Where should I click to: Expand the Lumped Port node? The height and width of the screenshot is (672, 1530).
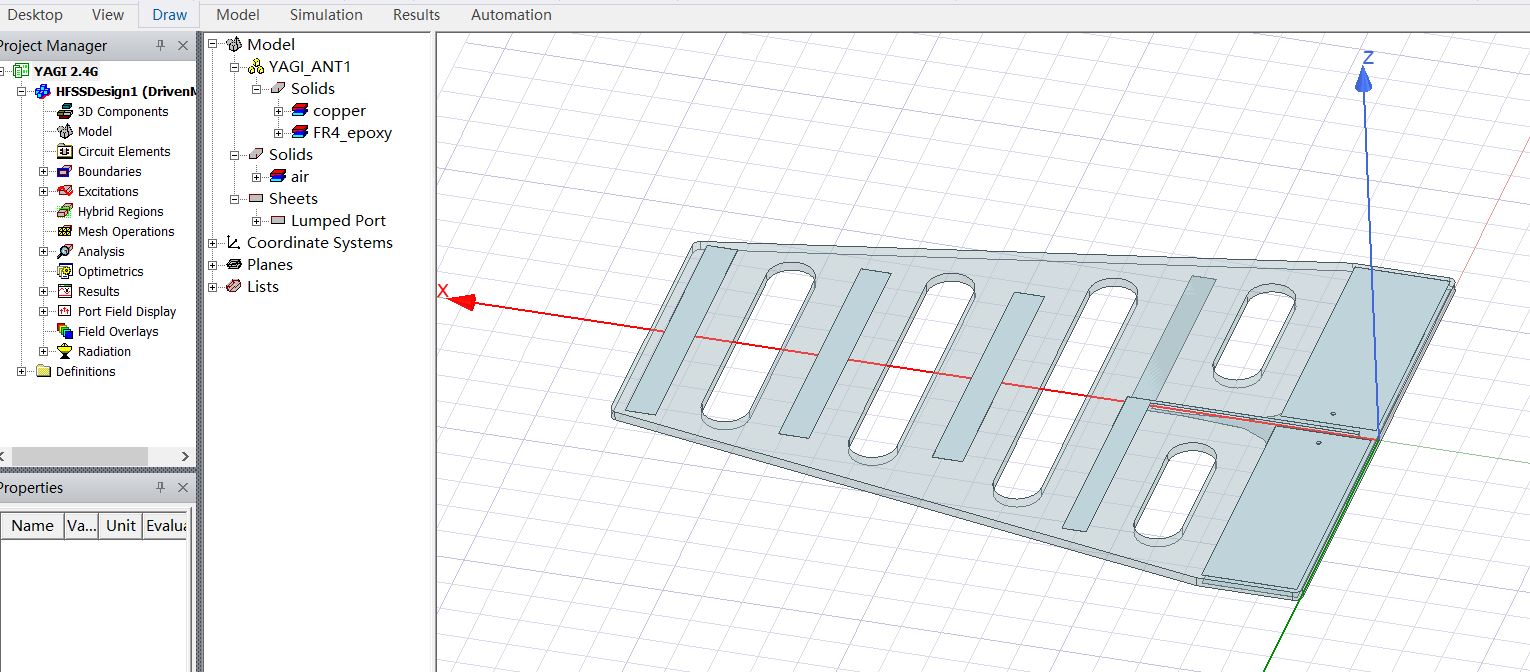[257, 221]
